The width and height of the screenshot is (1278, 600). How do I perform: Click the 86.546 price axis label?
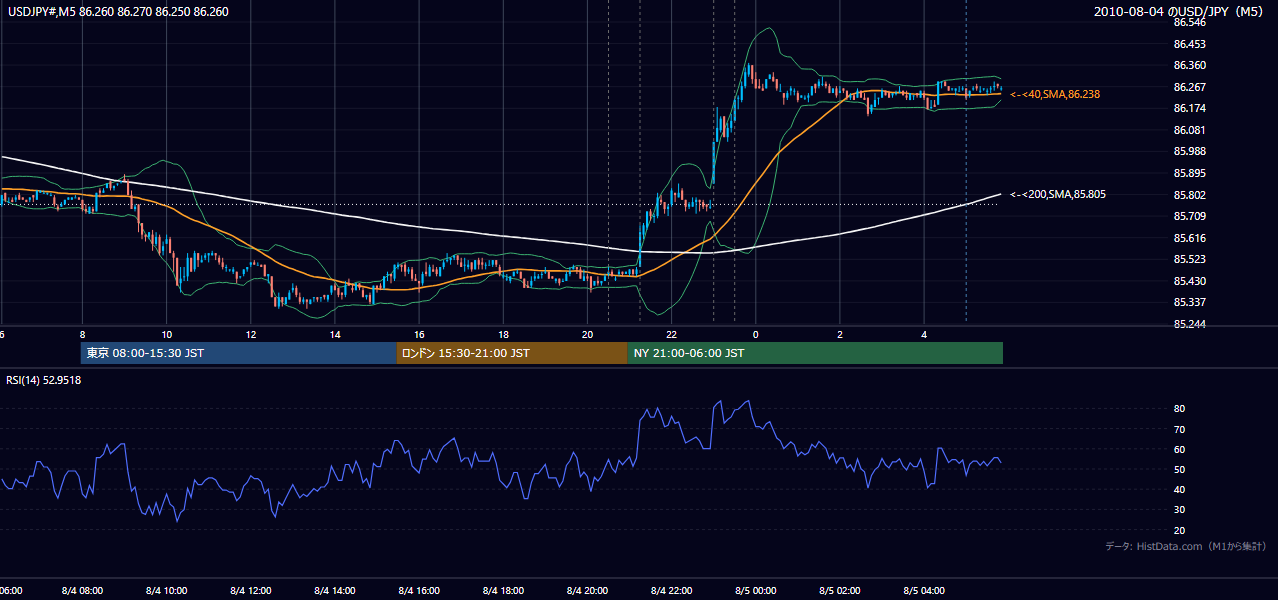coord(1189,22)
